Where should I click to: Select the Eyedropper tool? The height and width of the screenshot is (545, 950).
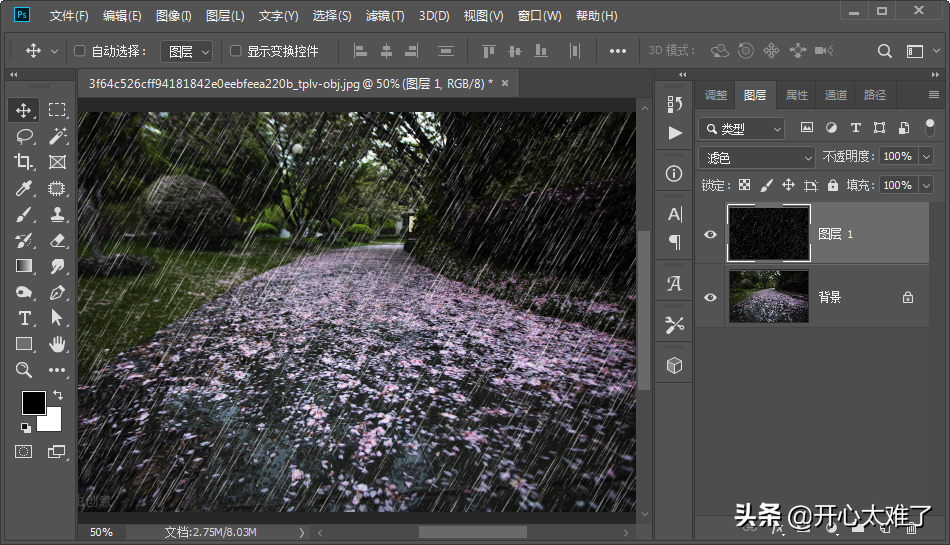(x=24, y=188)
